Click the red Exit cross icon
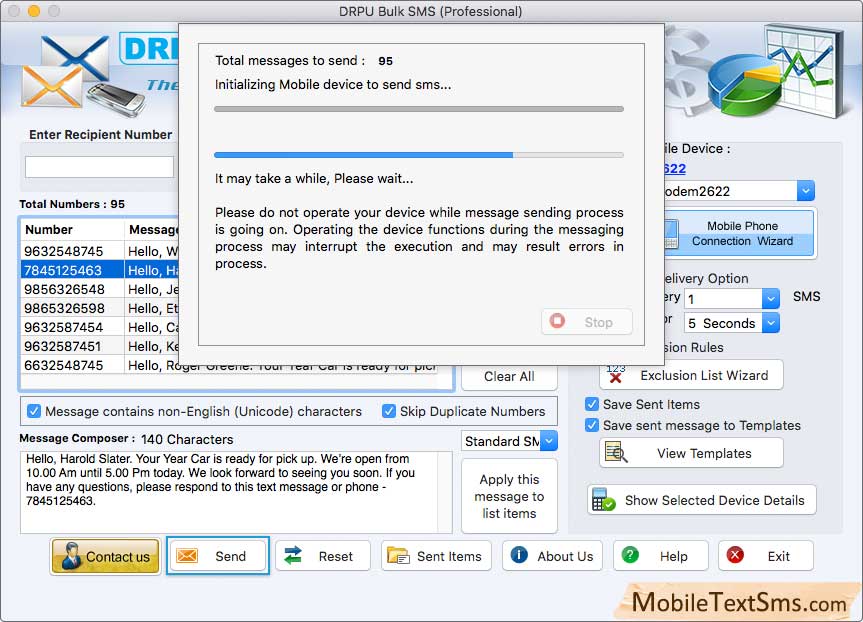This screenshot has width=863, height=622. tap(735, 554)
